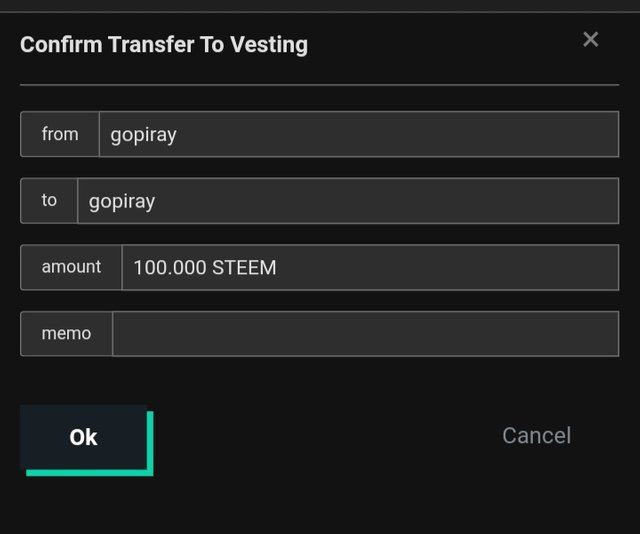Click the STEEM currency text
Image resolution: width=640 pixels, height=534 pixels.
pyautogui.click(x=244, y=268)
